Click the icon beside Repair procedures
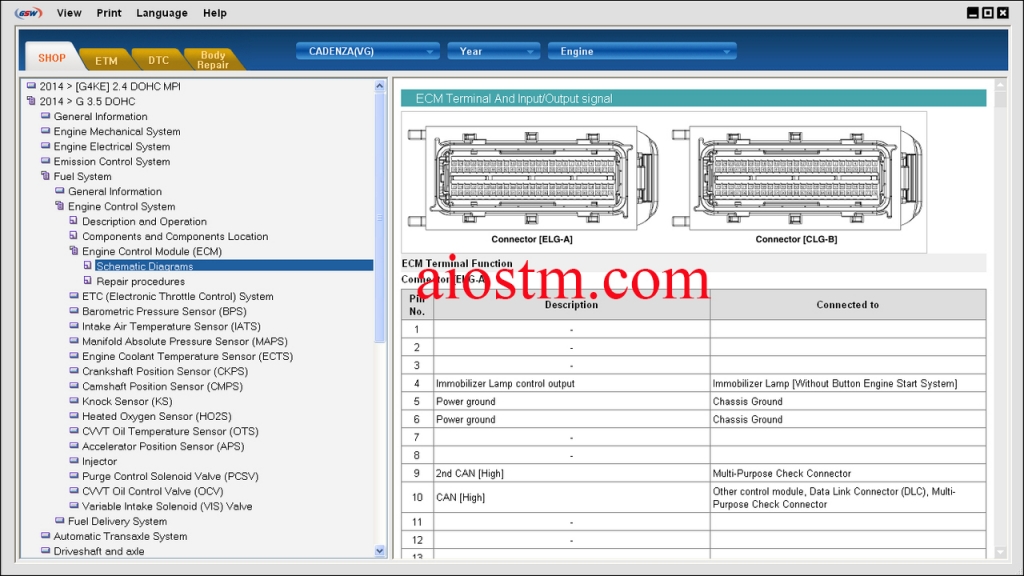Image resolution: width=1024 pixels, height=576 pixels. tap(87, 281)
